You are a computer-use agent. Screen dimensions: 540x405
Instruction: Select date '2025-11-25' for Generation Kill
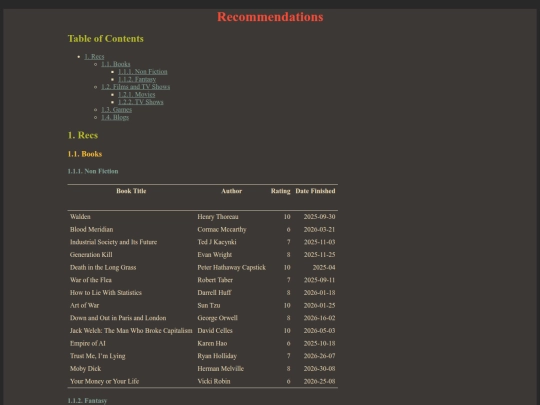pyautogui.click(x=319, y=255)
